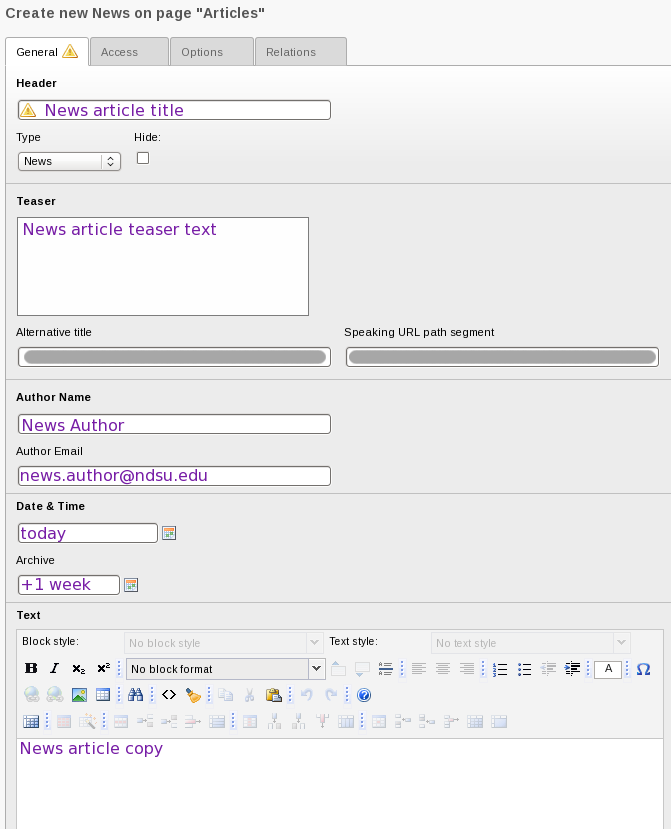This screenshot has width=671, height=829.
Task: Click the Bold formatting button
Action: (x=30, y=669)
